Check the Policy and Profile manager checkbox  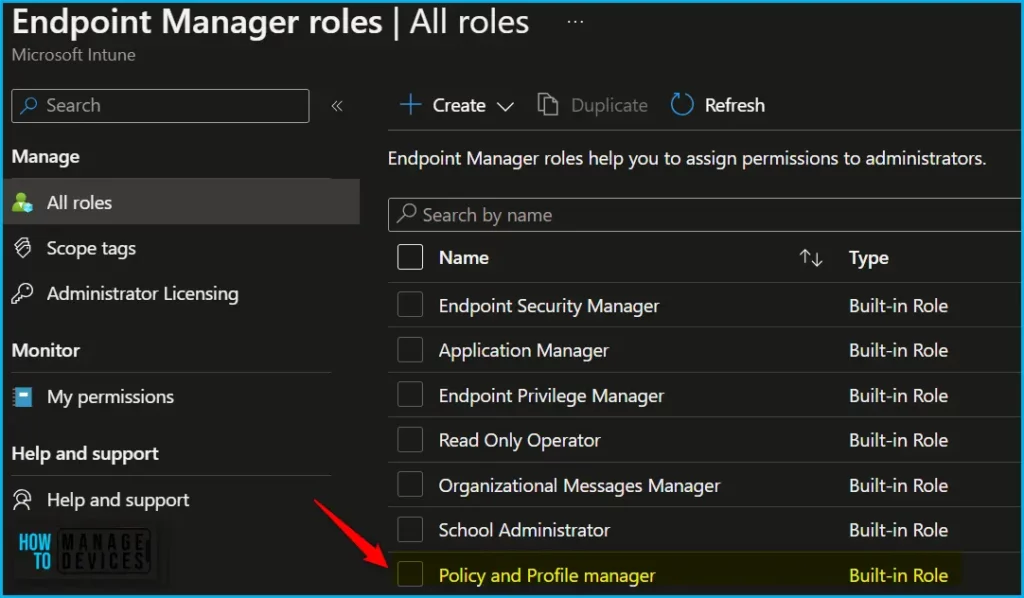410,574
